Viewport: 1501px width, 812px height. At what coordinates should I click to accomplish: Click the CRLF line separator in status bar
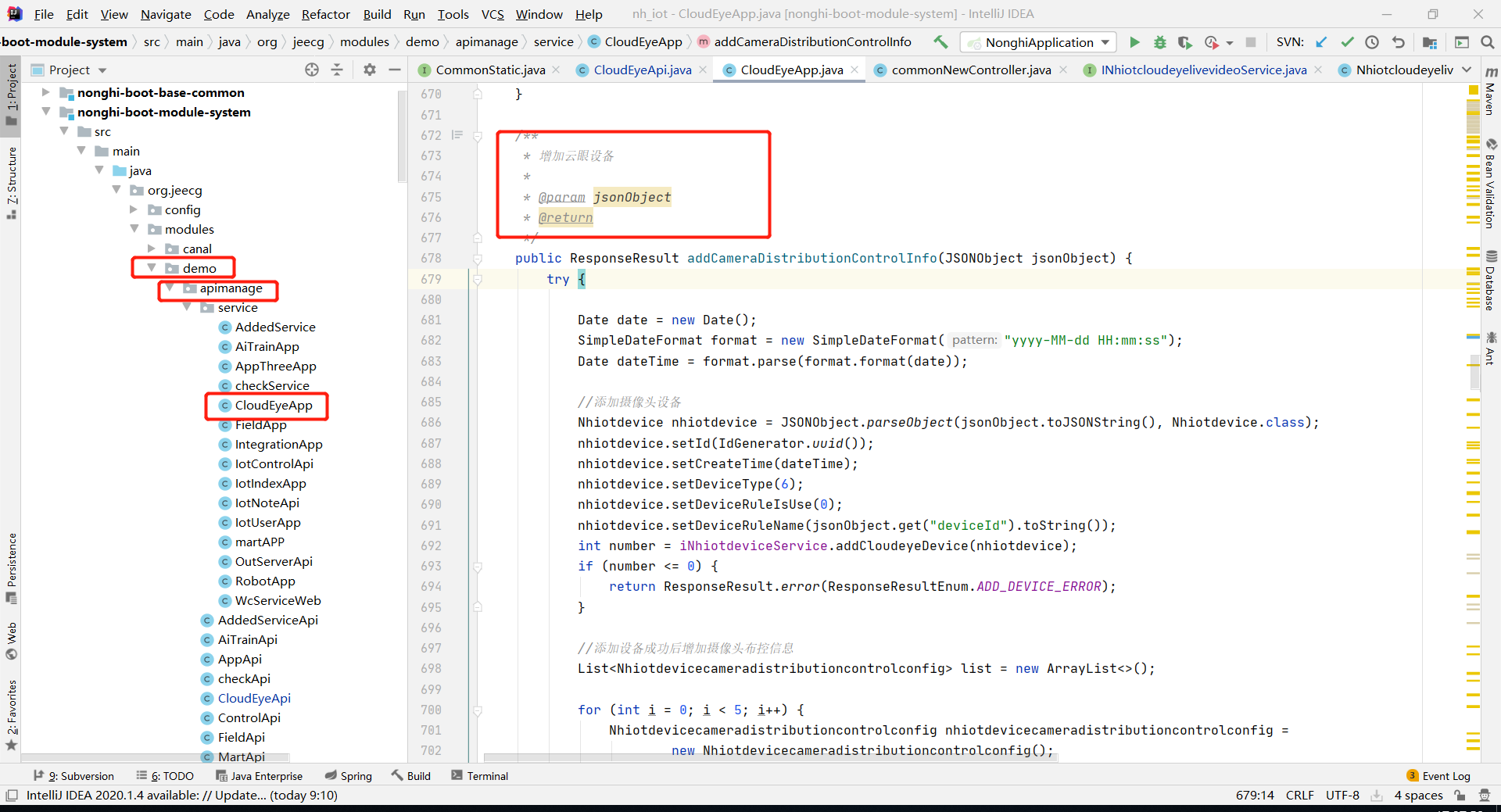point(1299,796)
